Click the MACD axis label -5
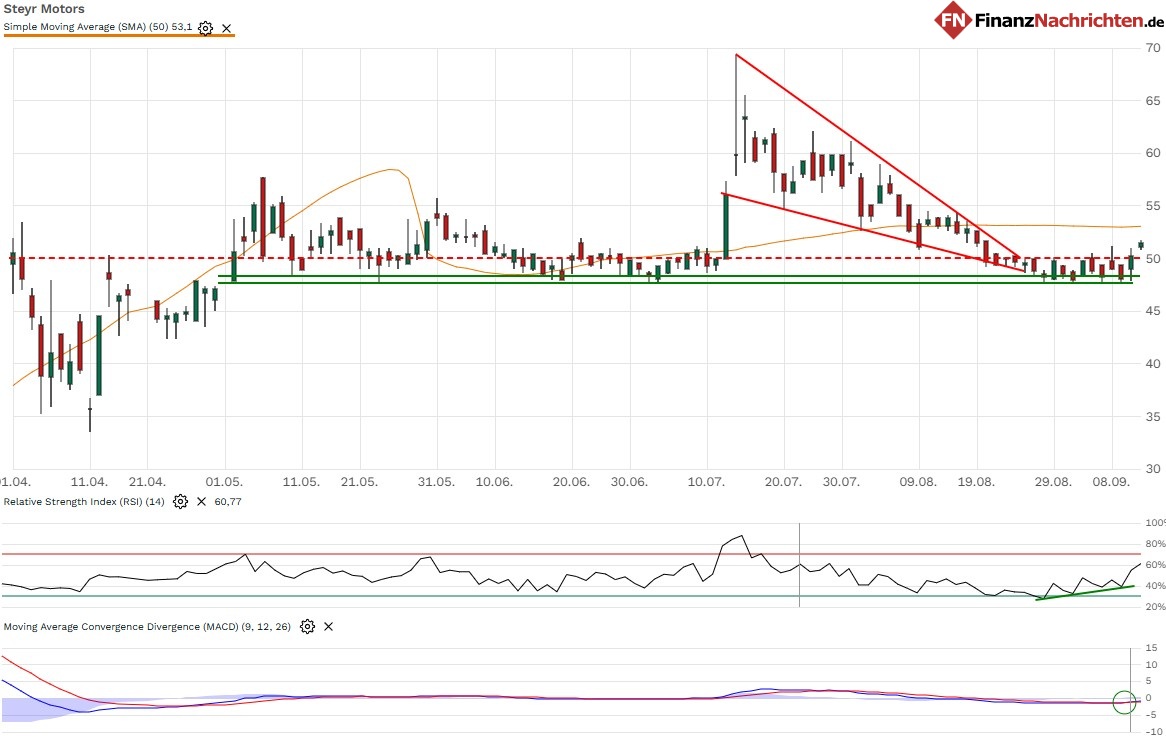 pos(1150,715)
